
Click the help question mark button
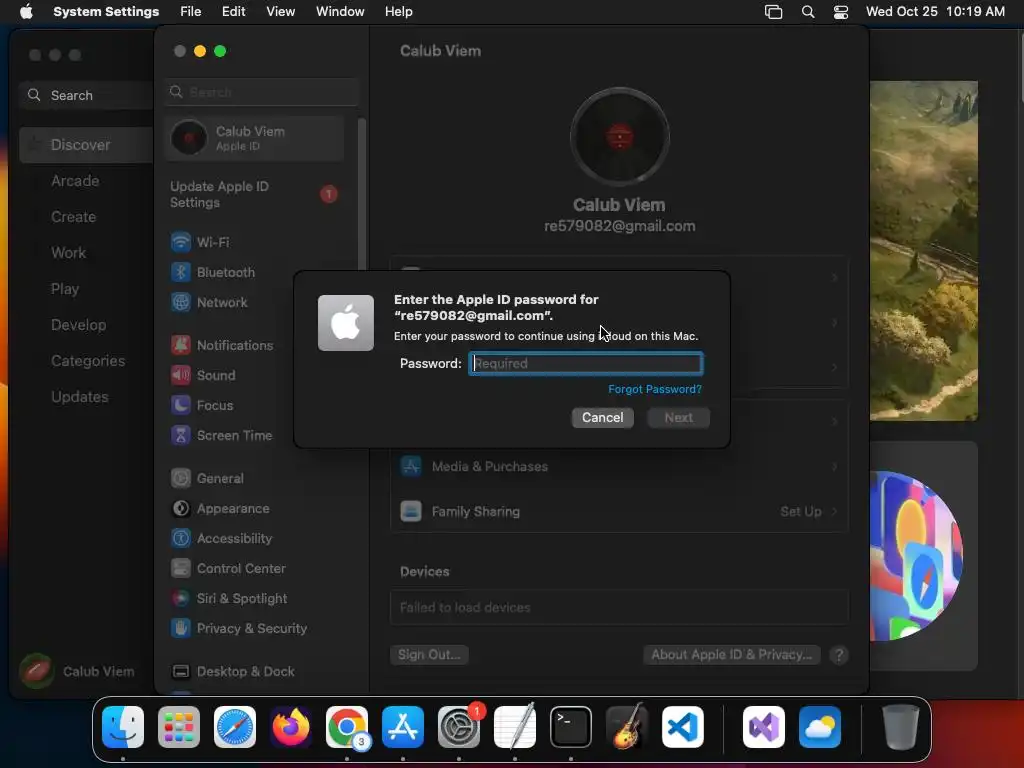(x=839, y=655)
